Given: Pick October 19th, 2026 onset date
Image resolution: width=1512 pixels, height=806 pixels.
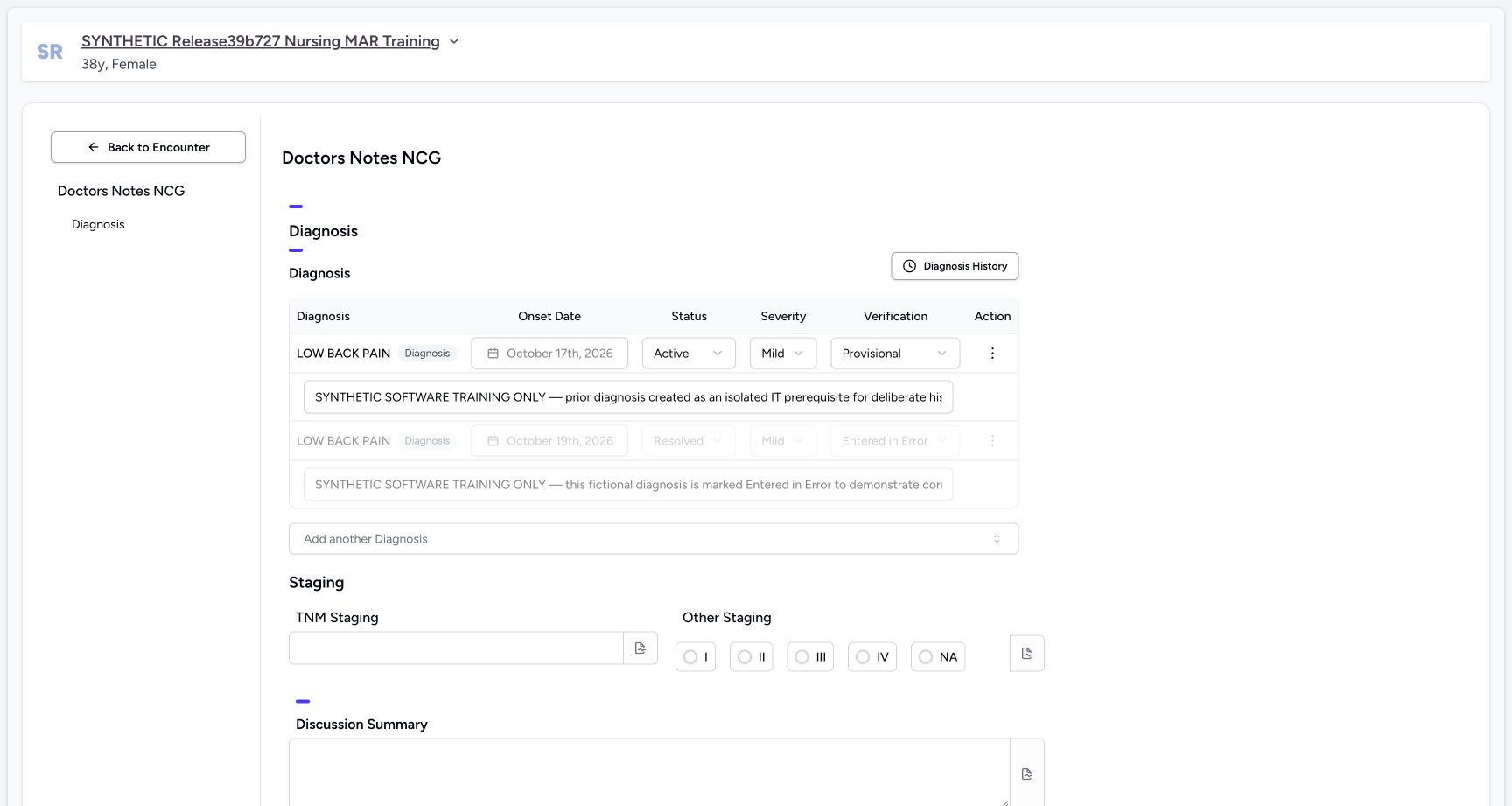Looking at the screenshot, I should point(549,441).
